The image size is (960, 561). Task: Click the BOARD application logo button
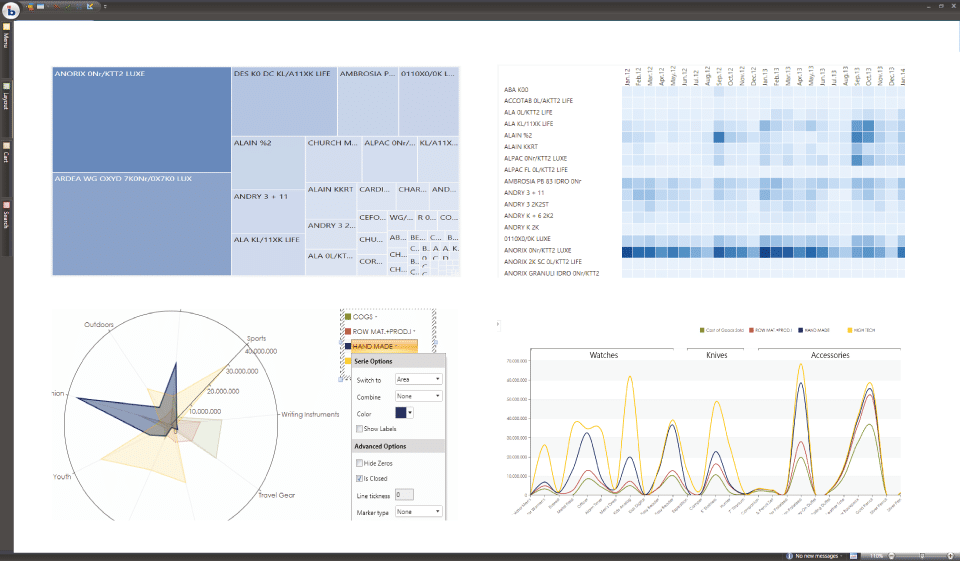click(x=10, y=9)
